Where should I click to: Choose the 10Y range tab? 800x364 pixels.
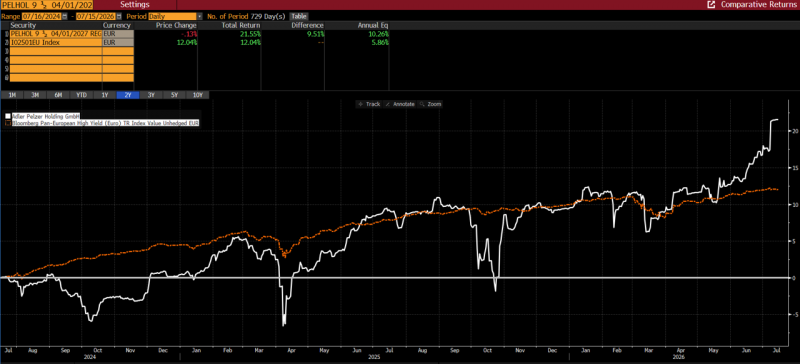pyautogui.click(x=197, y=95)
